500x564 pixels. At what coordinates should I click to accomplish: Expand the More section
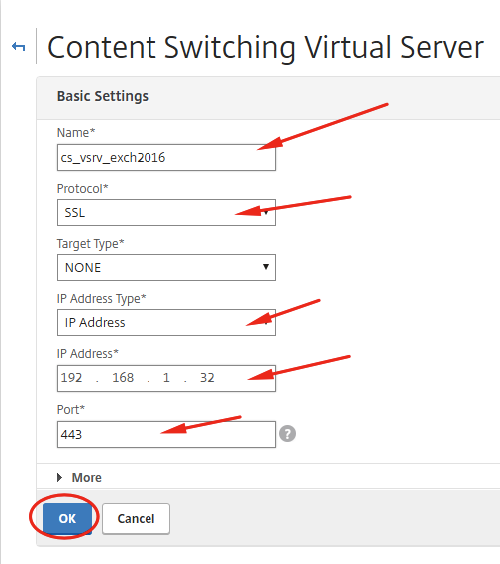coord(79,477)
